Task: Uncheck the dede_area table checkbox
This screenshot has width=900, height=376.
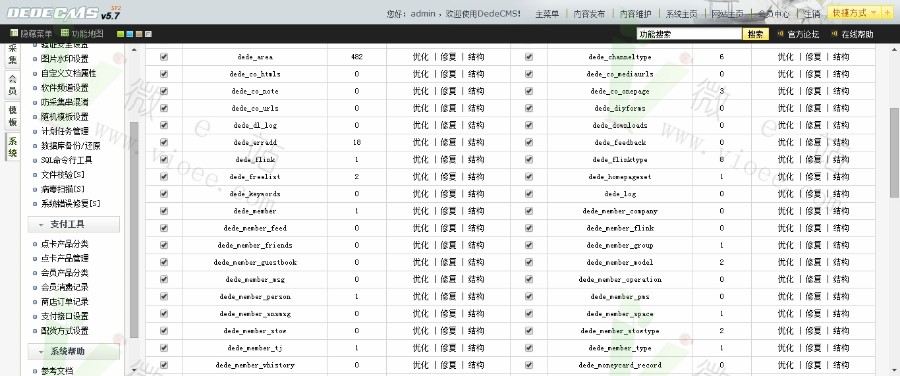Action: pos(164,57)
